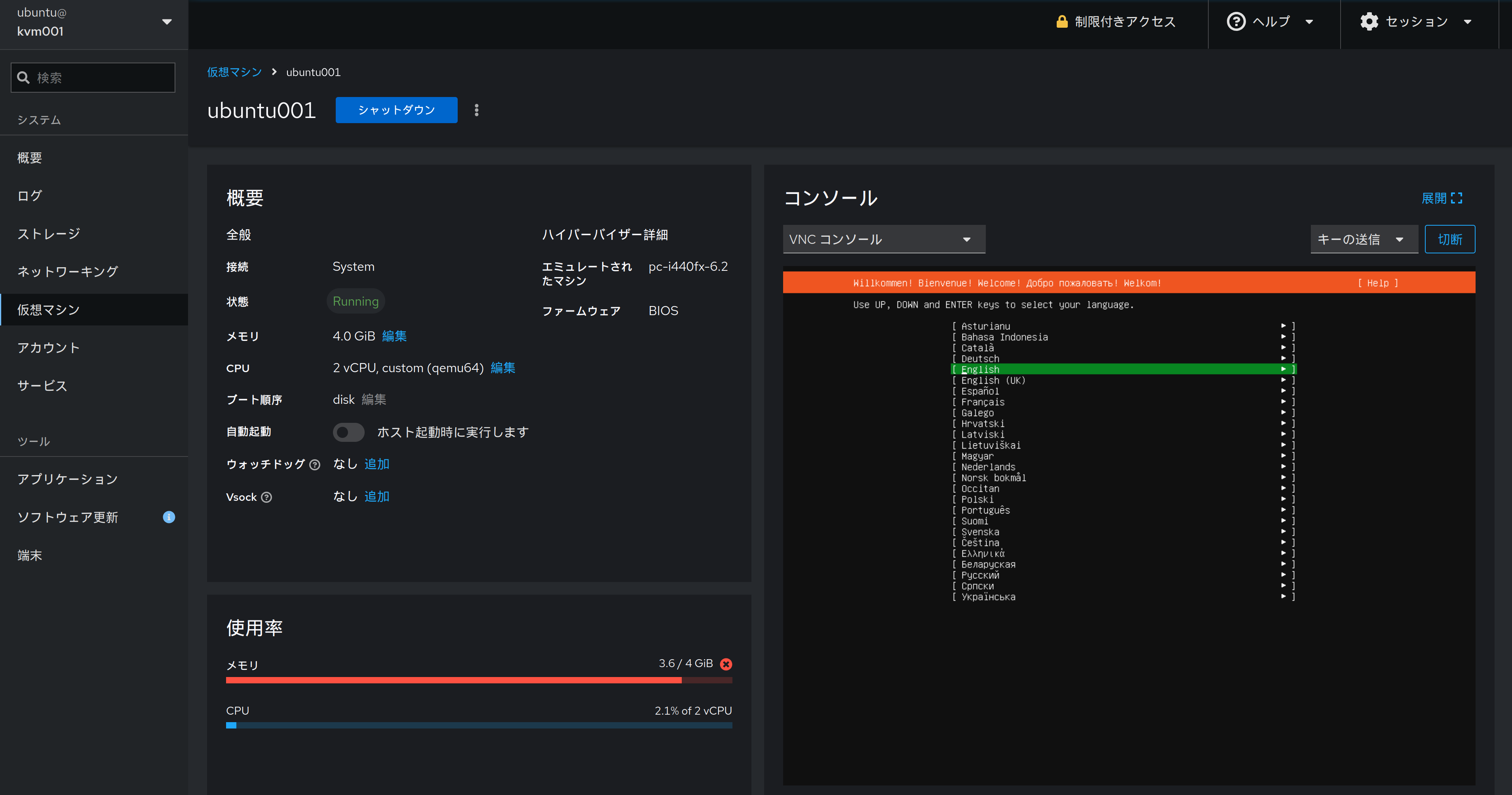This screenshot has height=795, width=1512.
Task: Toggle autostart on host boot switch
Action: [x=349, y=432]
